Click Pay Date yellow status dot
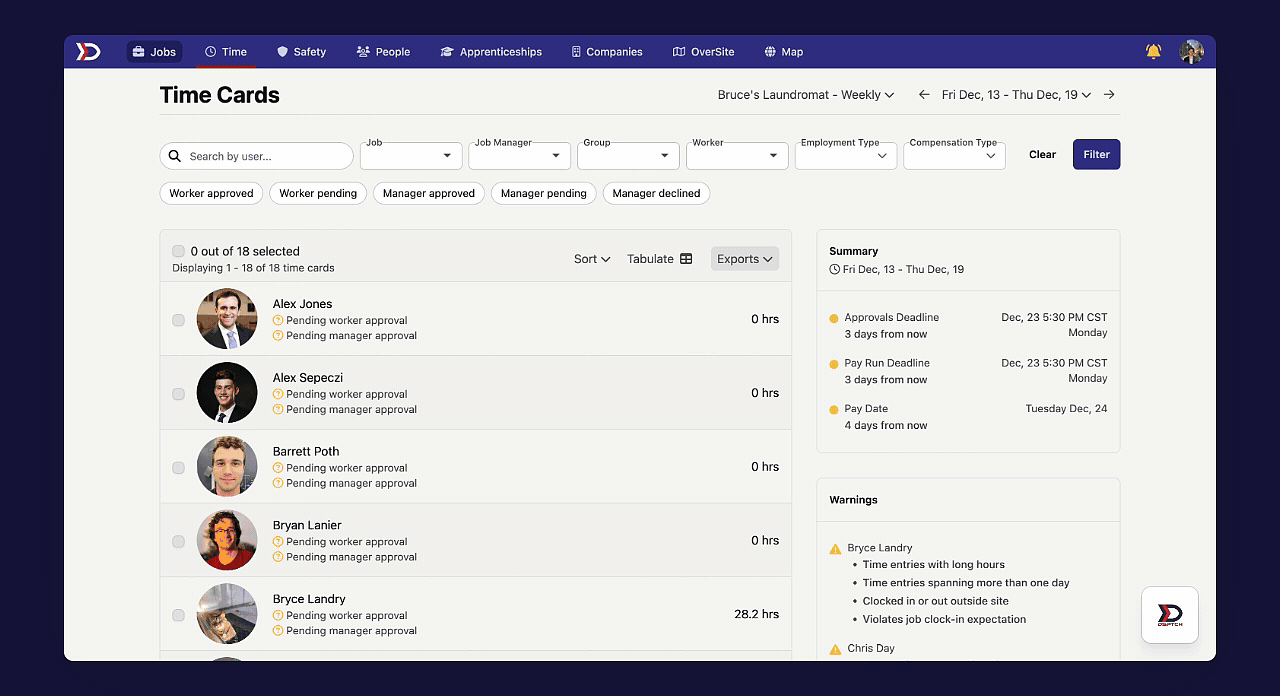This screenshot has width=1280, height=696. [834, 410]
